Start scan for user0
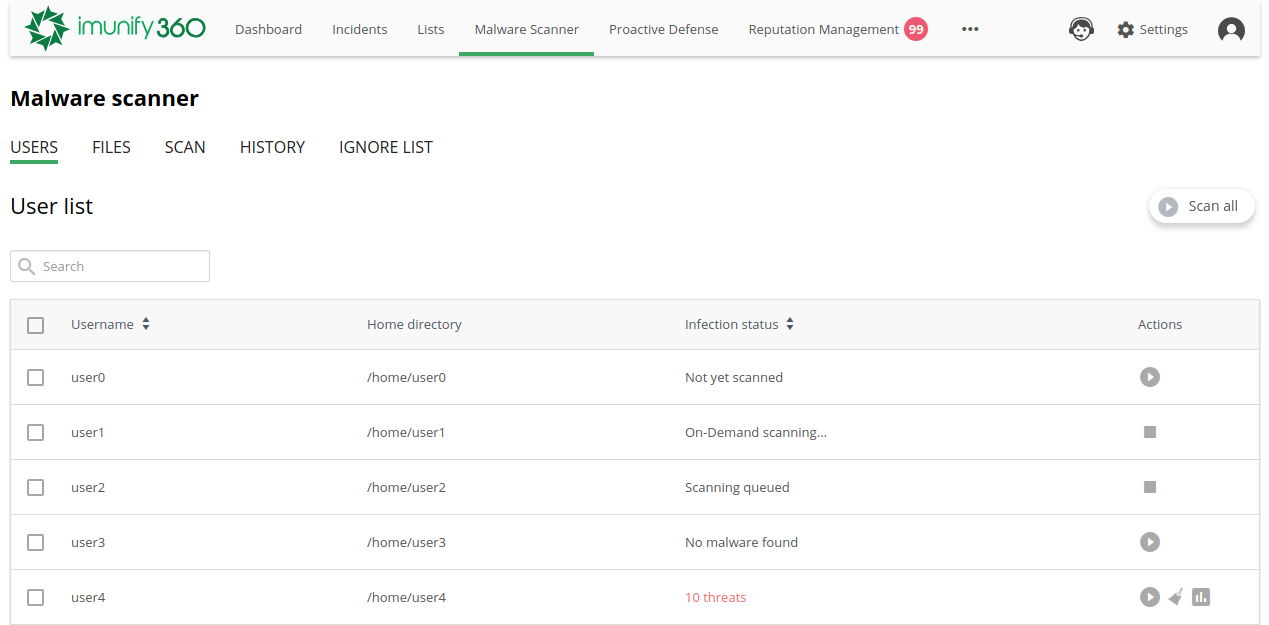Screen dimensions: 1269x625 click(1150, 377)
